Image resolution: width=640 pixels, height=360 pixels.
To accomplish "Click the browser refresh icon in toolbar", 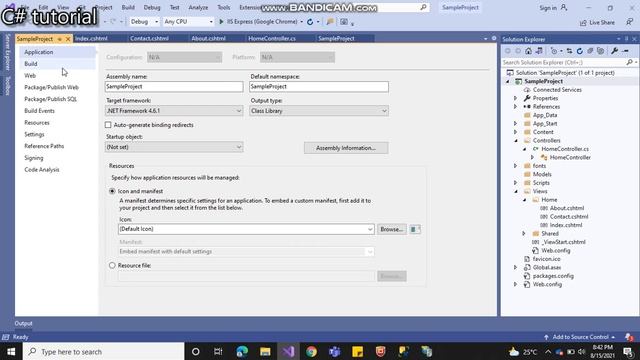I will click(x=310, y=22).
